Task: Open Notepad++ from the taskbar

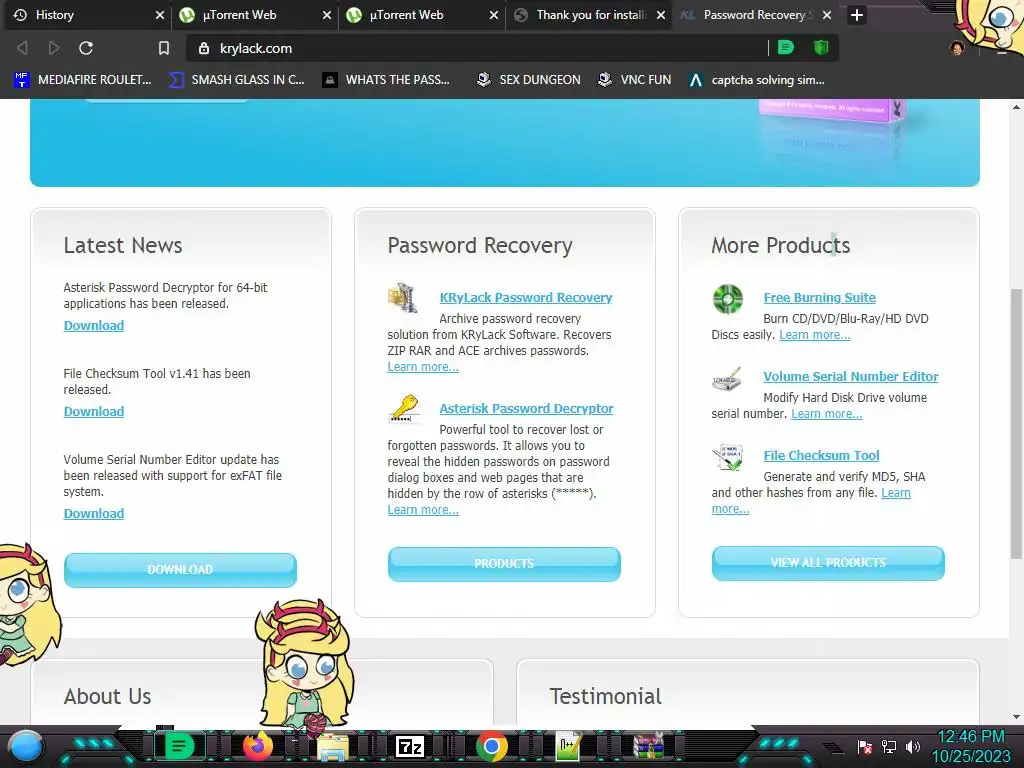Action: click(569, 746)
